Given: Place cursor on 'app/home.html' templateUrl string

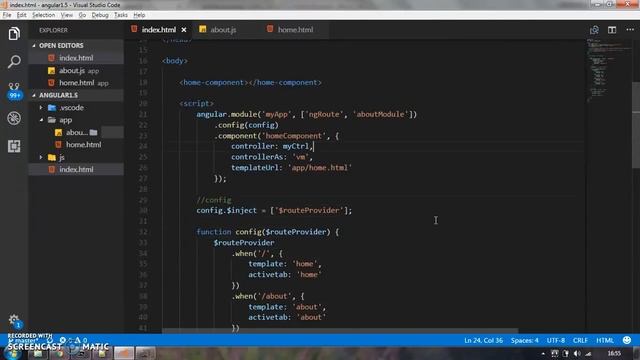Looking at the screenshot, I should coord(320,168).
